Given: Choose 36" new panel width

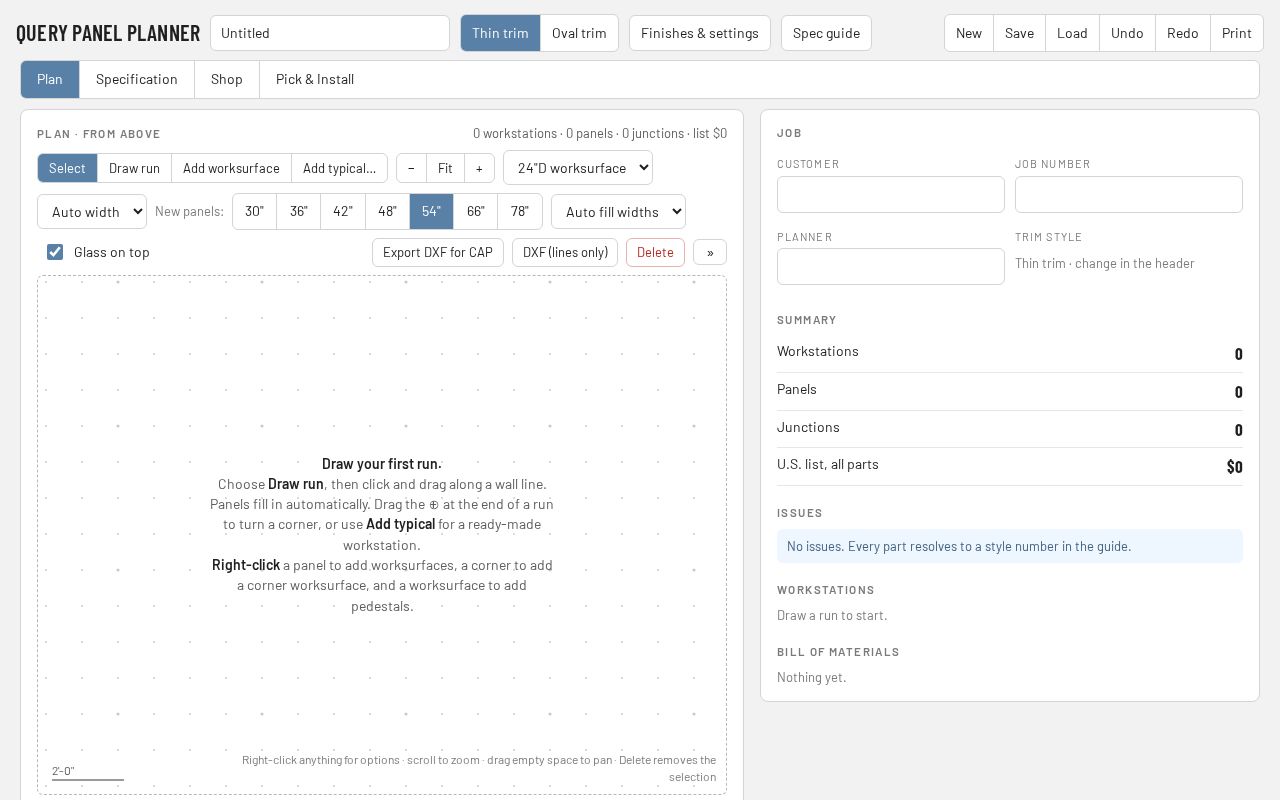Looking at the screenshot, I should (x=299, y=211).
